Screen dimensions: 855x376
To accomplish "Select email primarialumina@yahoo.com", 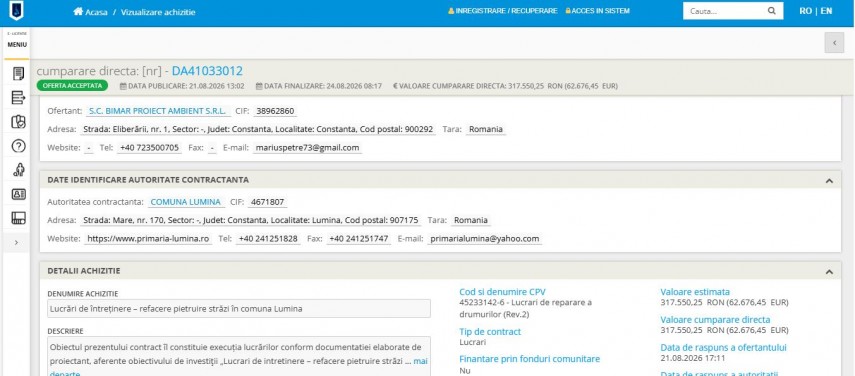I will click(485, 239).
